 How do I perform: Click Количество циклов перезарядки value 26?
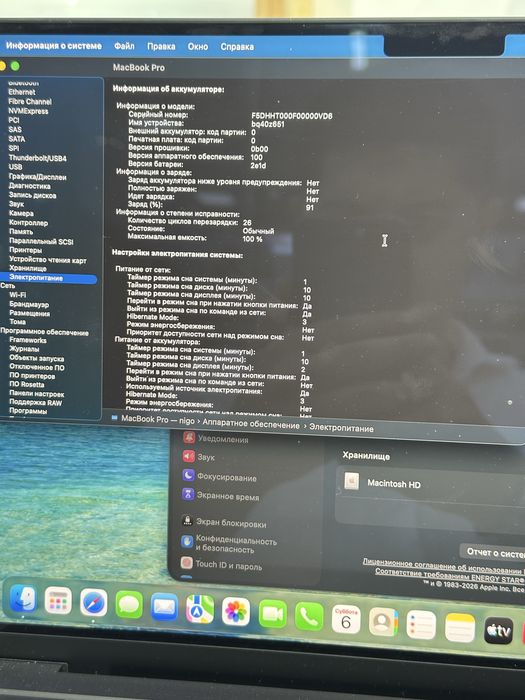[x=247, y=222]
